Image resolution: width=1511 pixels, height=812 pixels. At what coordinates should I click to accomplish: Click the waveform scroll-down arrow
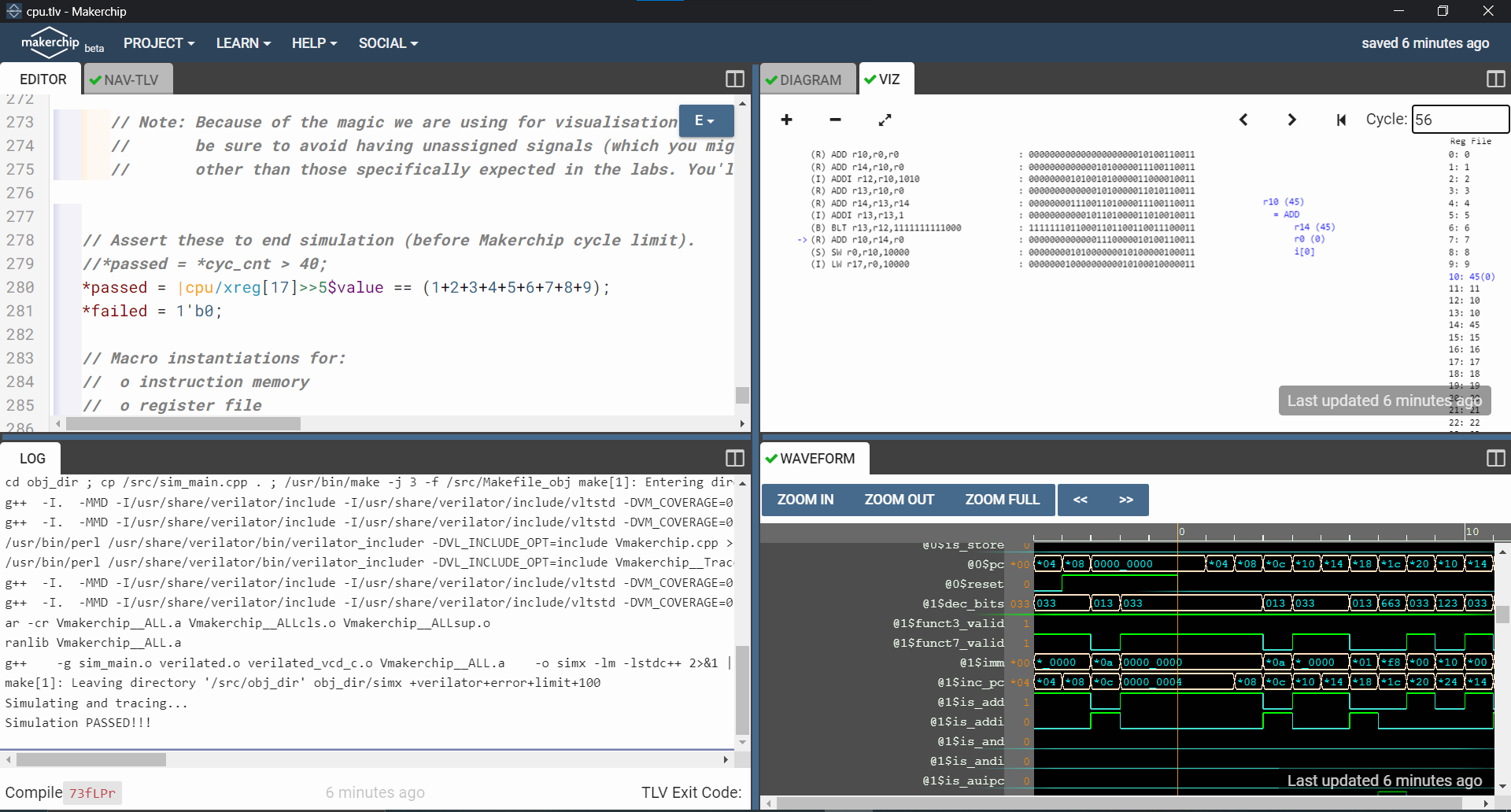[x=1502, y=786]
